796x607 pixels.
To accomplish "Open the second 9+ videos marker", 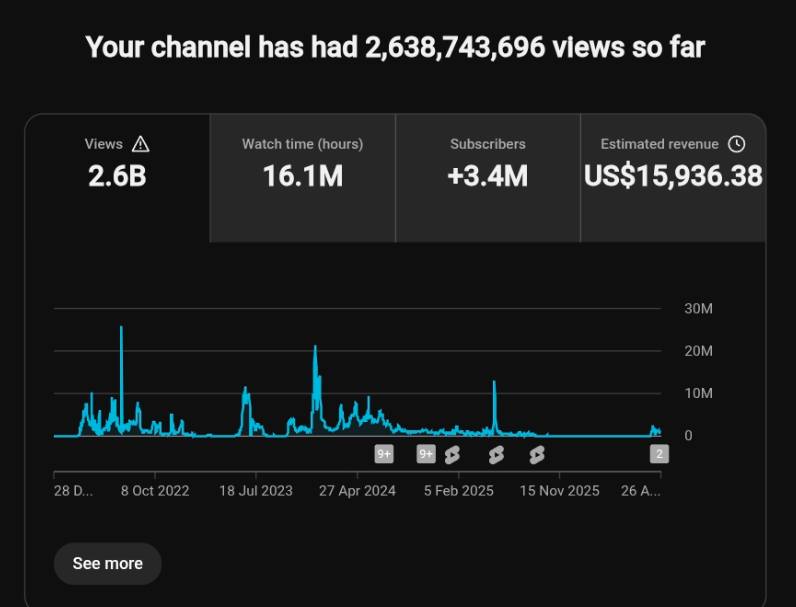I will pyautogui.click(x=426, y=454).
